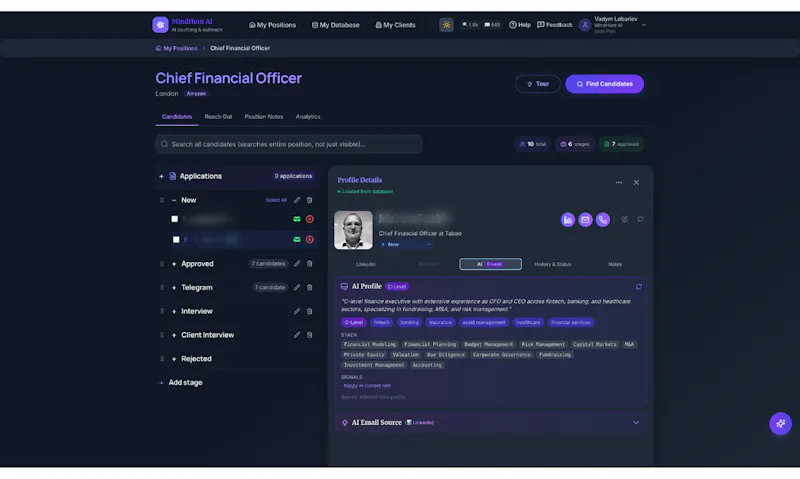The image size is (800, 479).
Task: Switch to the Position Notes tab
Action: [x=264, y=116]
